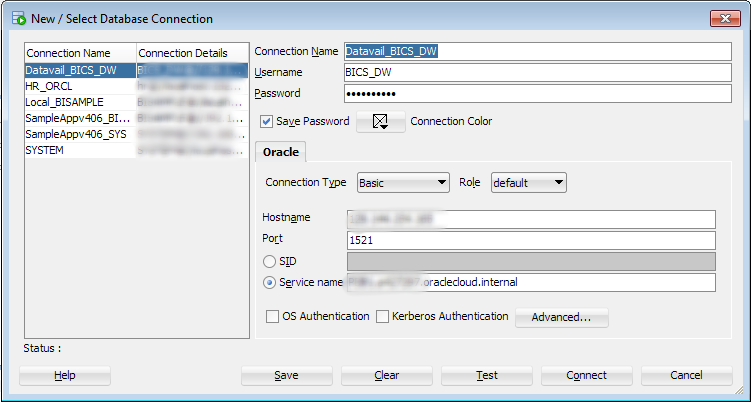Image resolution: width=751 pixels, height=402 pixels.
Task: Select SampleAppv406_BI... connection row
Action: [x=137, y=118]
